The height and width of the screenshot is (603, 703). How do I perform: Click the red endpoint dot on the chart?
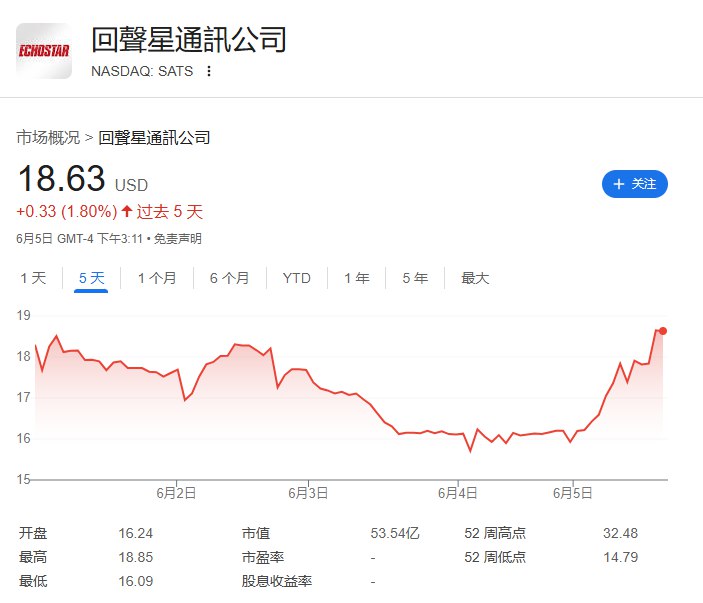click(663, 331)
